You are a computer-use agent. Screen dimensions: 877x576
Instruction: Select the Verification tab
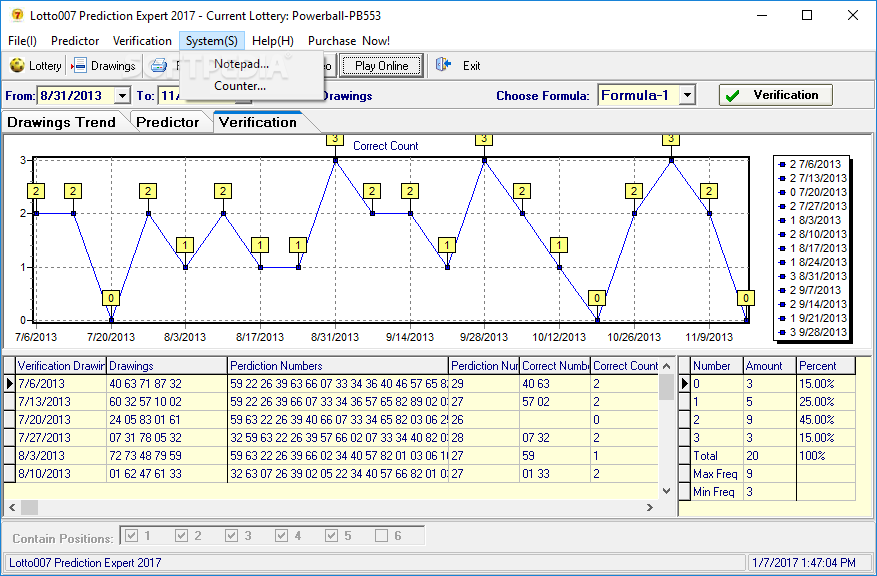coord(258,122)
